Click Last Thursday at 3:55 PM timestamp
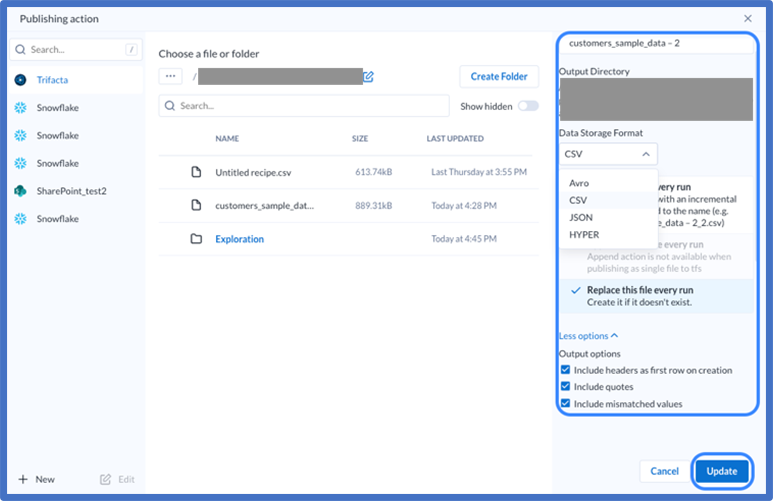The height and width of the screenshot is (501, 773). (x=479, y=172)
